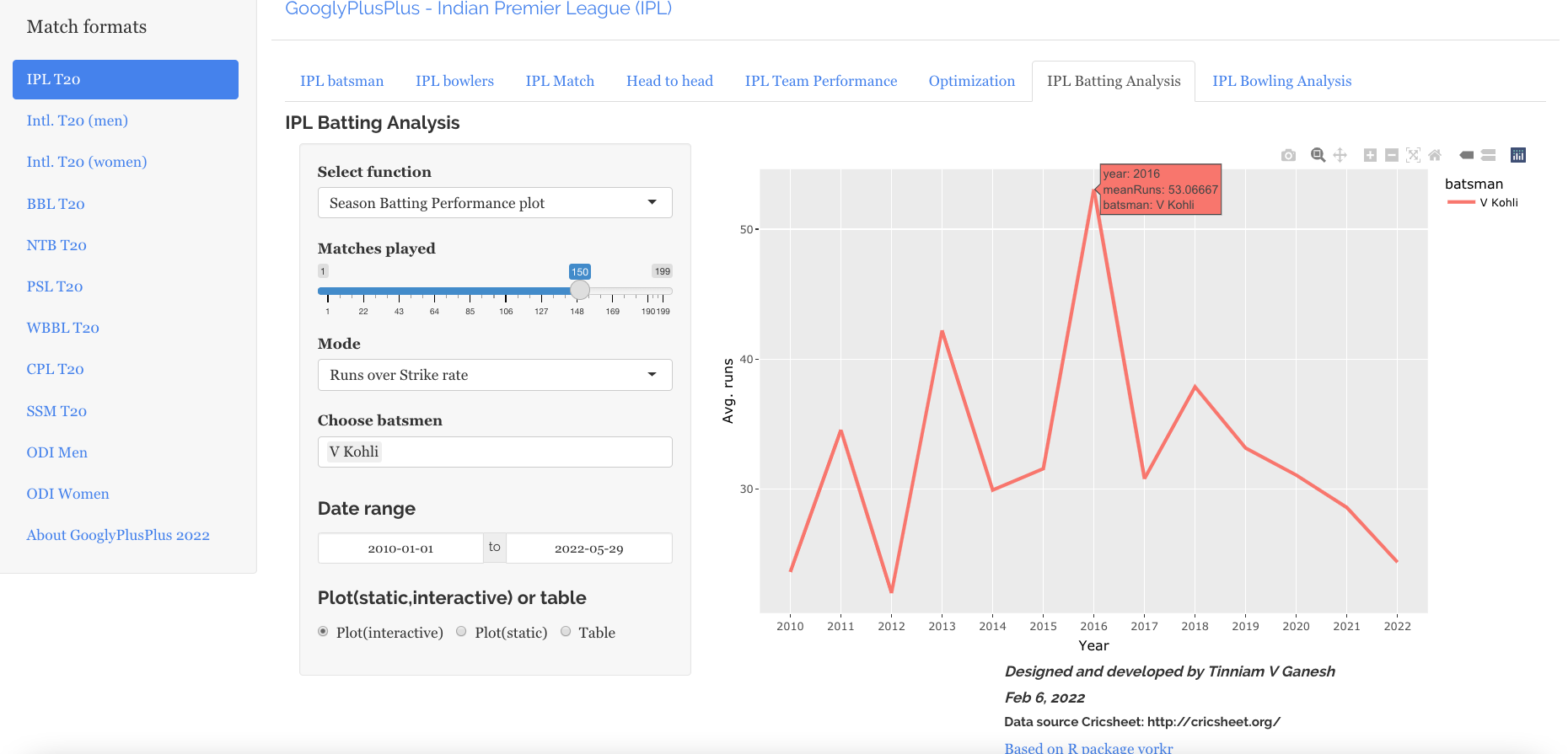
Task: Choose the Plot(static) radio option
Action: click(461, 632)
